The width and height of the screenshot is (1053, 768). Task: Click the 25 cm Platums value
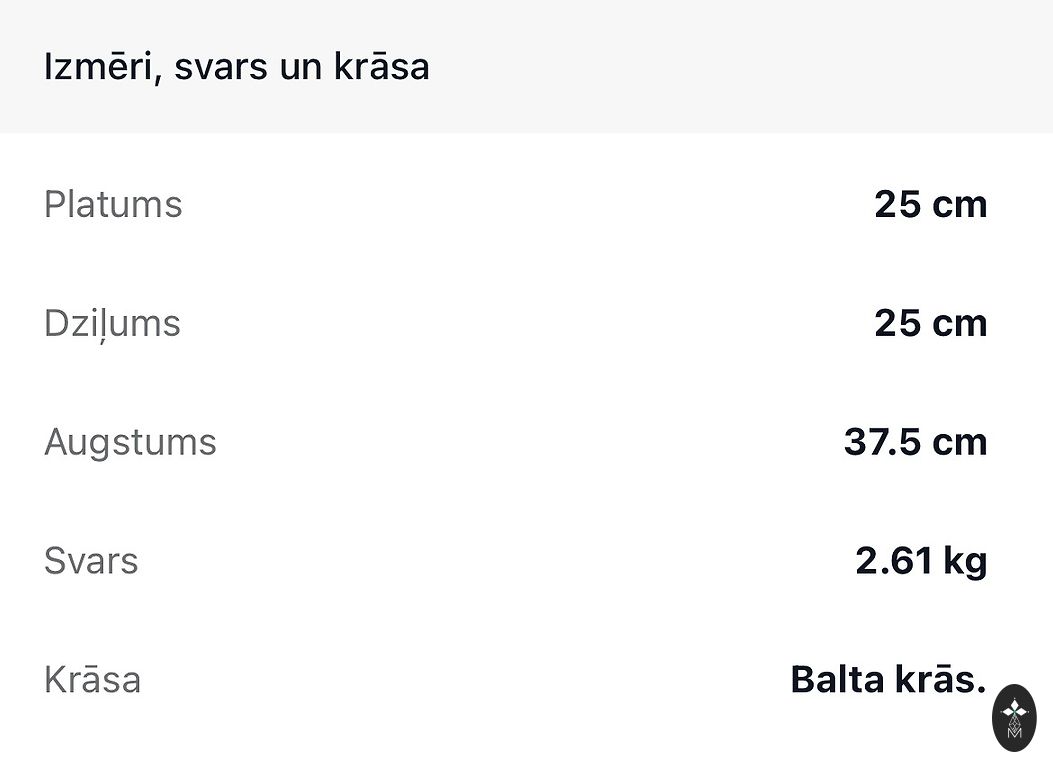point(930,204)
